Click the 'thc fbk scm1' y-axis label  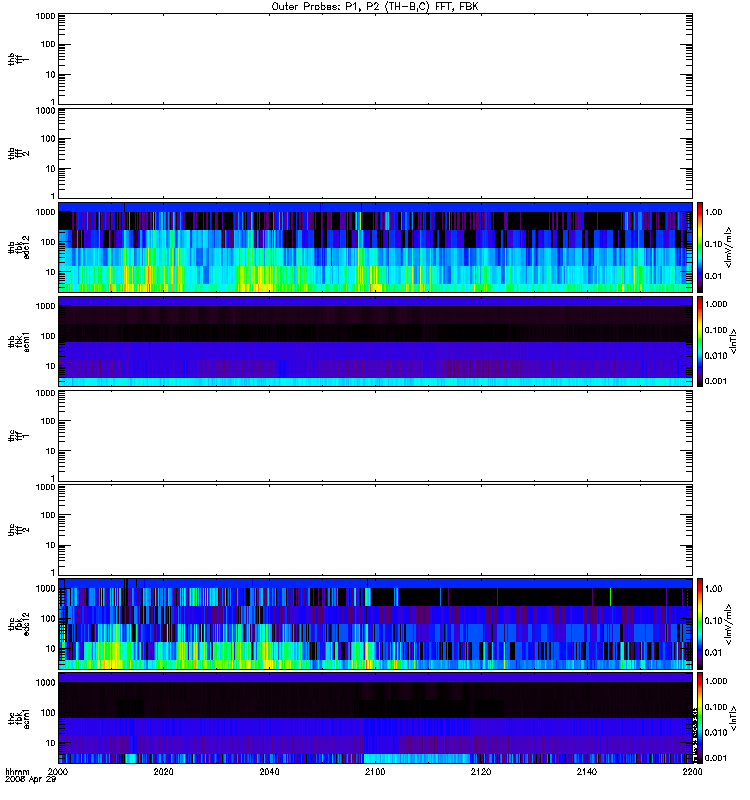(x=19, y=718)
